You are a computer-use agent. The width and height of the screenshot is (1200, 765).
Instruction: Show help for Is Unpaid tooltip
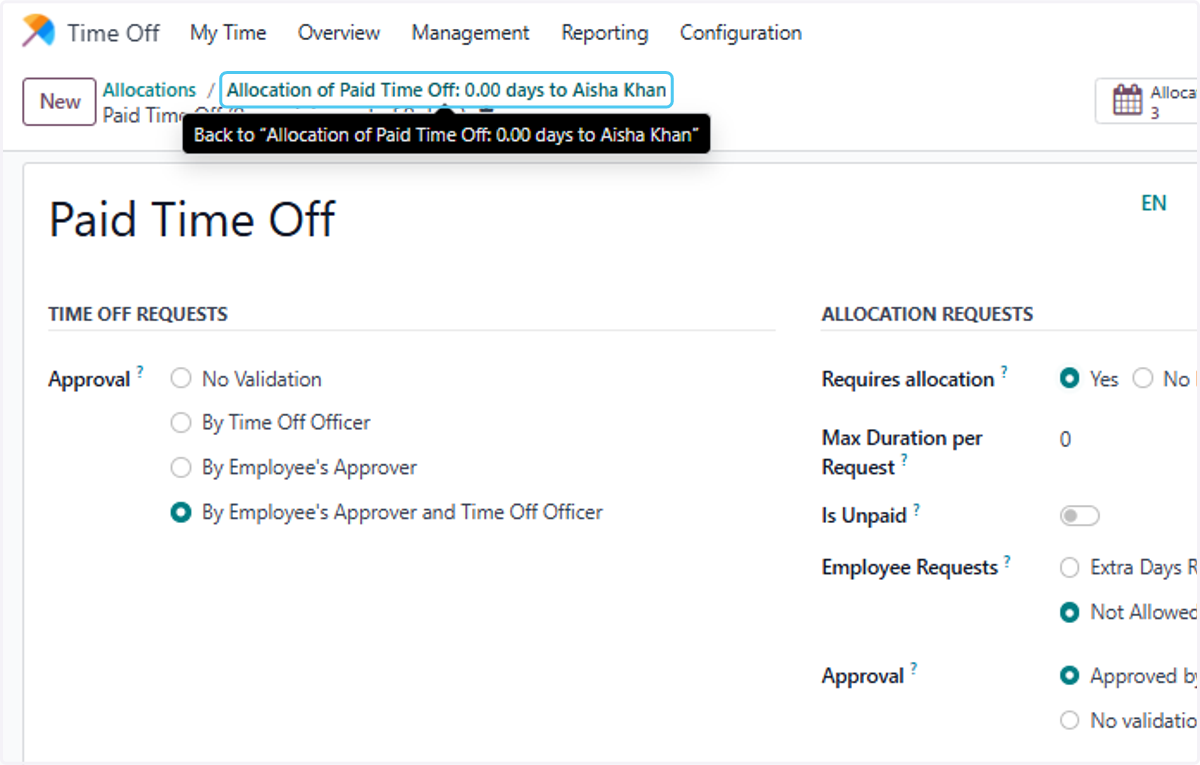[916, 509]
